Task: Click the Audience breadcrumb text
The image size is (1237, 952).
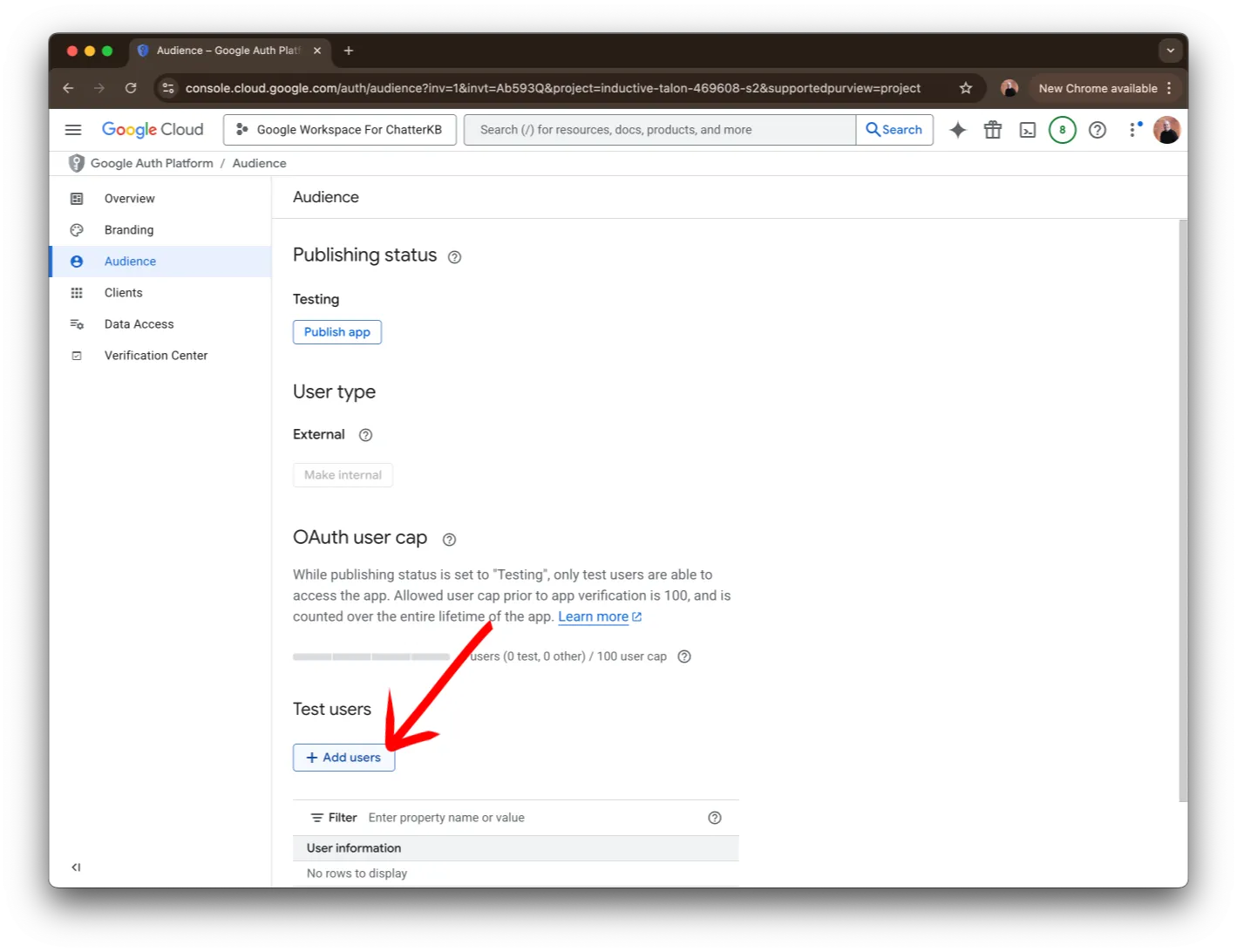Action: [259, 163]
